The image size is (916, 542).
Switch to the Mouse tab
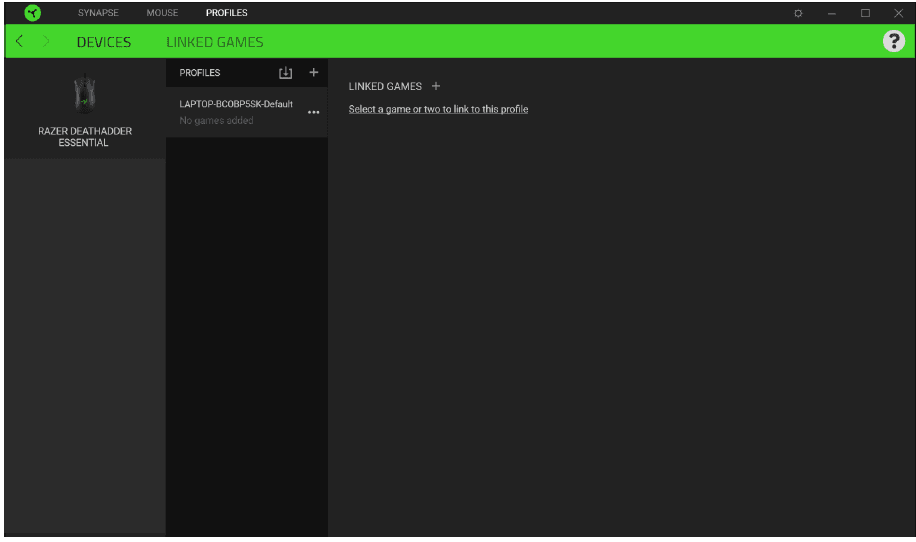[x=162, y=13]
